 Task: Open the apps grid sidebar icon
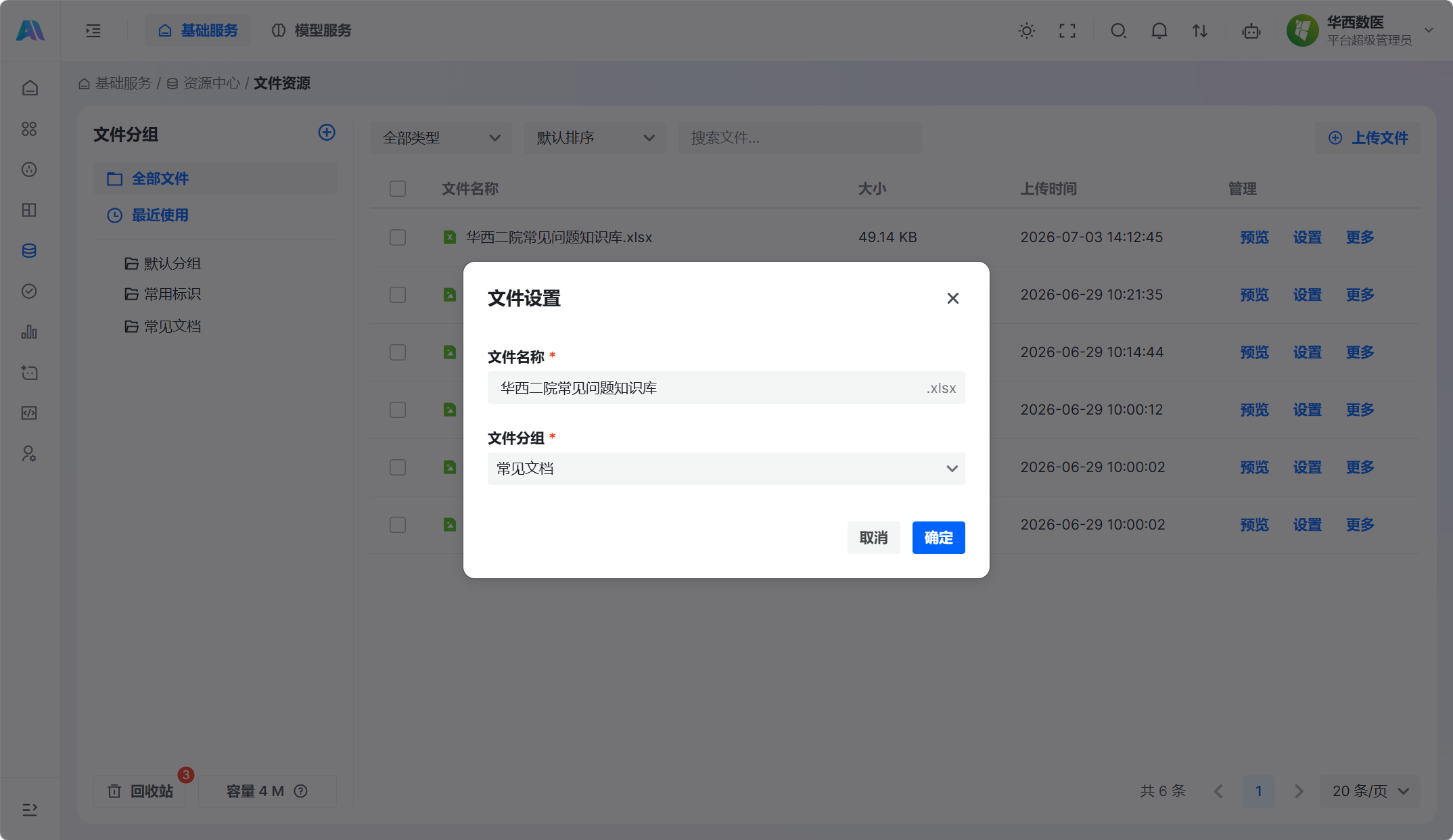click(29, 129)
